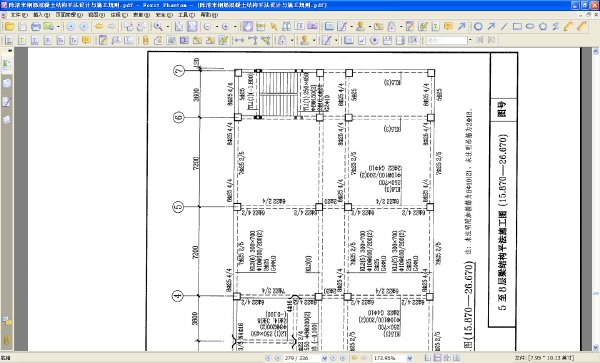Select the Line drawing tool
The width and height of the screenshot is (600, 363).
pyautogui.click(x=504, y=26)
